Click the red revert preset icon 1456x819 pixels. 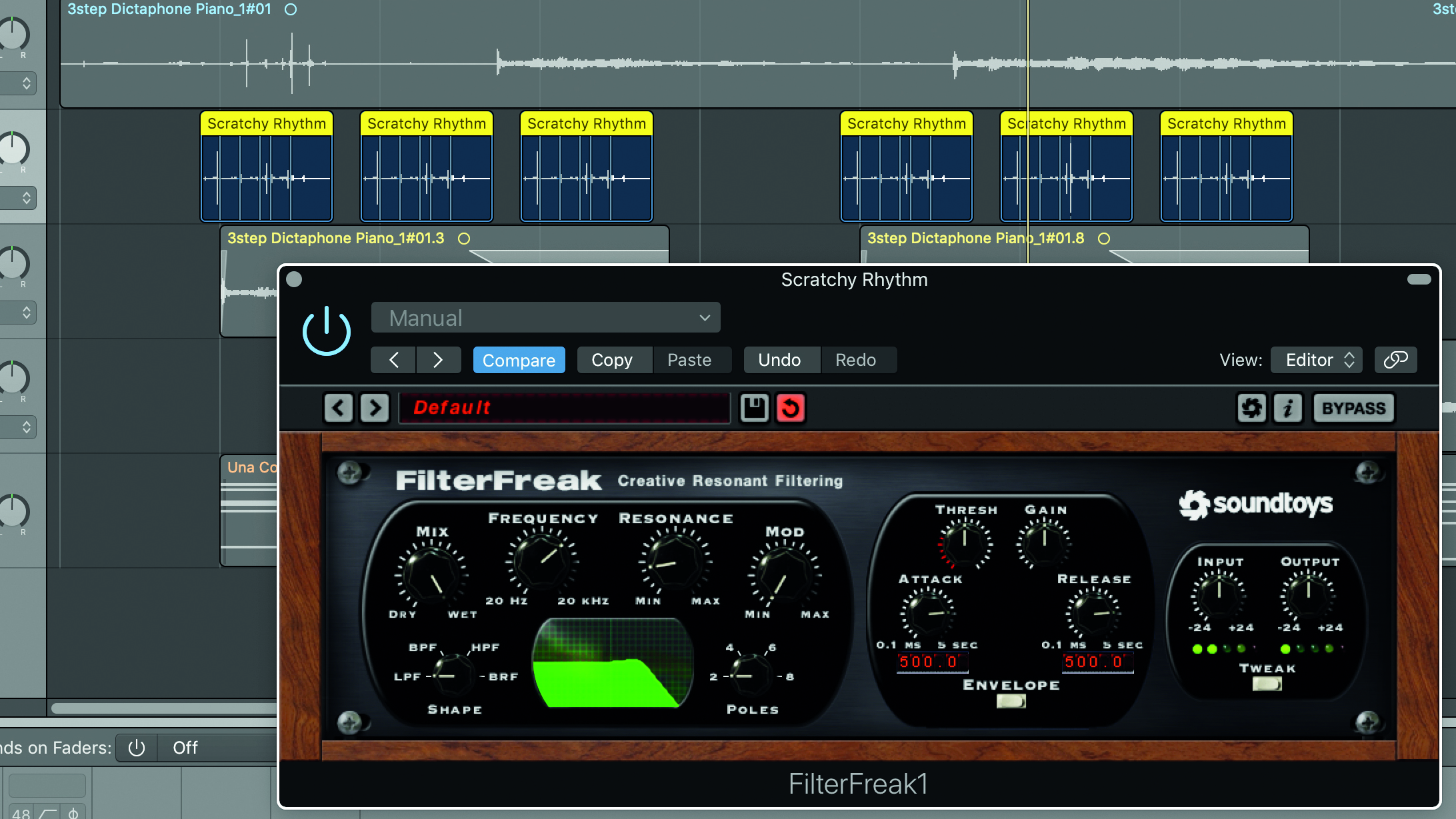point(791,407)
